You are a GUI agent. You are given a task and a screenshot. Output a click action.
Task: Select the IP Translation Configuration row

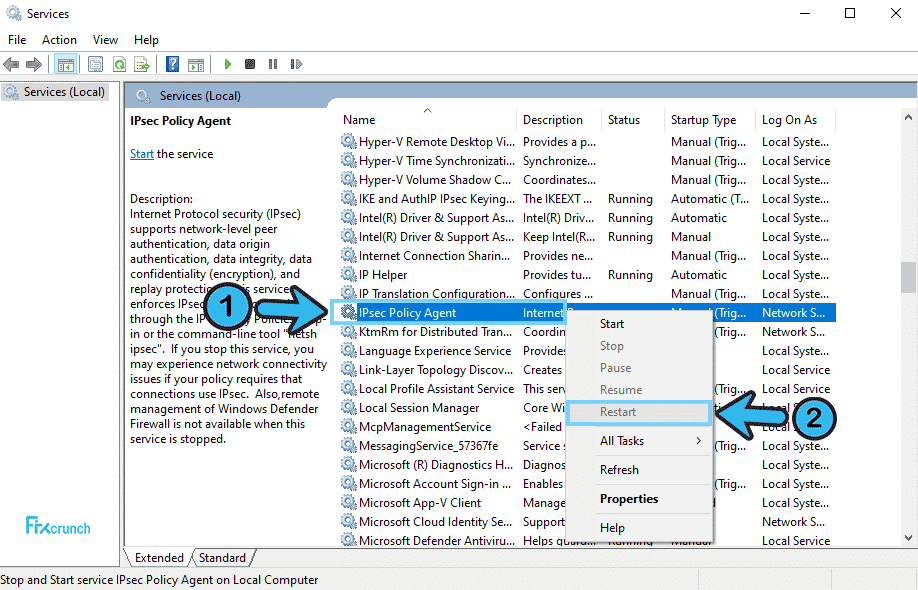588,294
